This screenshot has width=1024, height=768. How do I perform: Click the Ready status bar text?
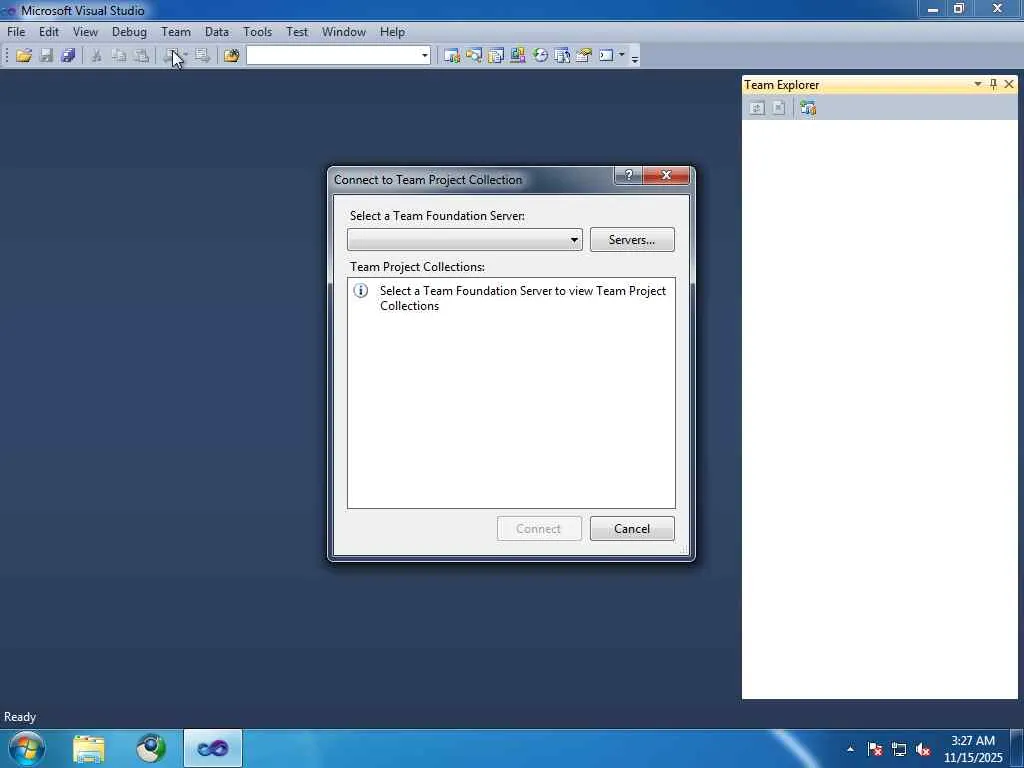20,717
